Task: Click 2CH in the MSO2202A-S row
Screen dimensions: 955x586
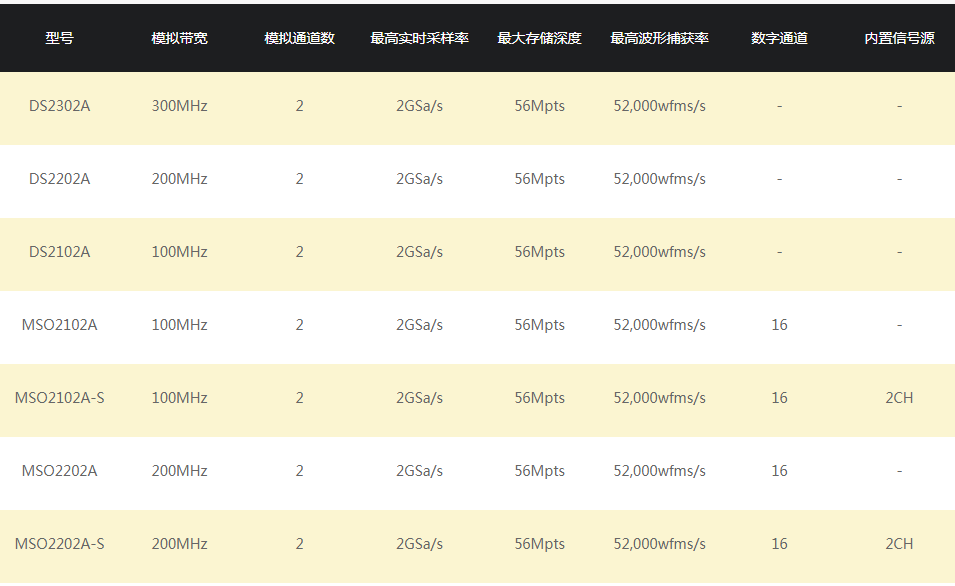Action: (899, 545)
